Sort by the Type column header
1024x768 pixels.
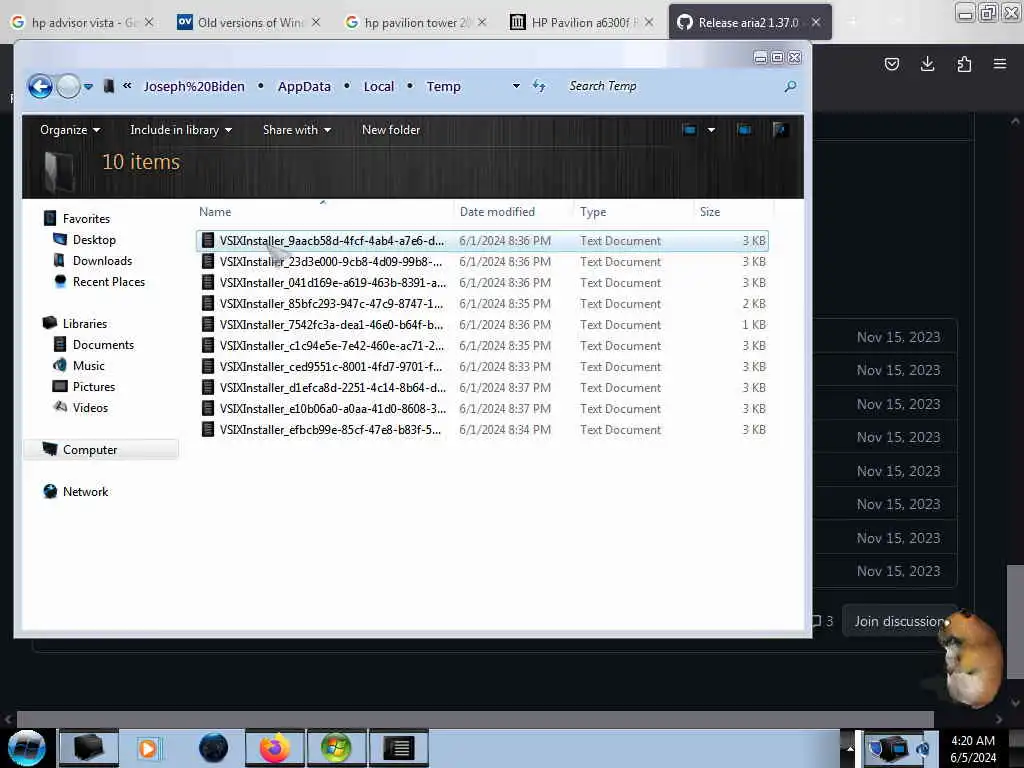point(633,212)
